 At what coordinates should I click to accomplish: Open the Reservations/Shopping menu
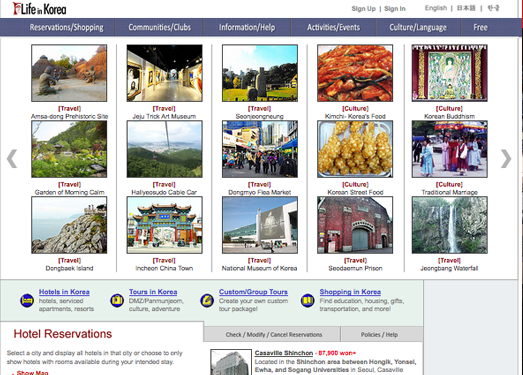pos(66,27)
